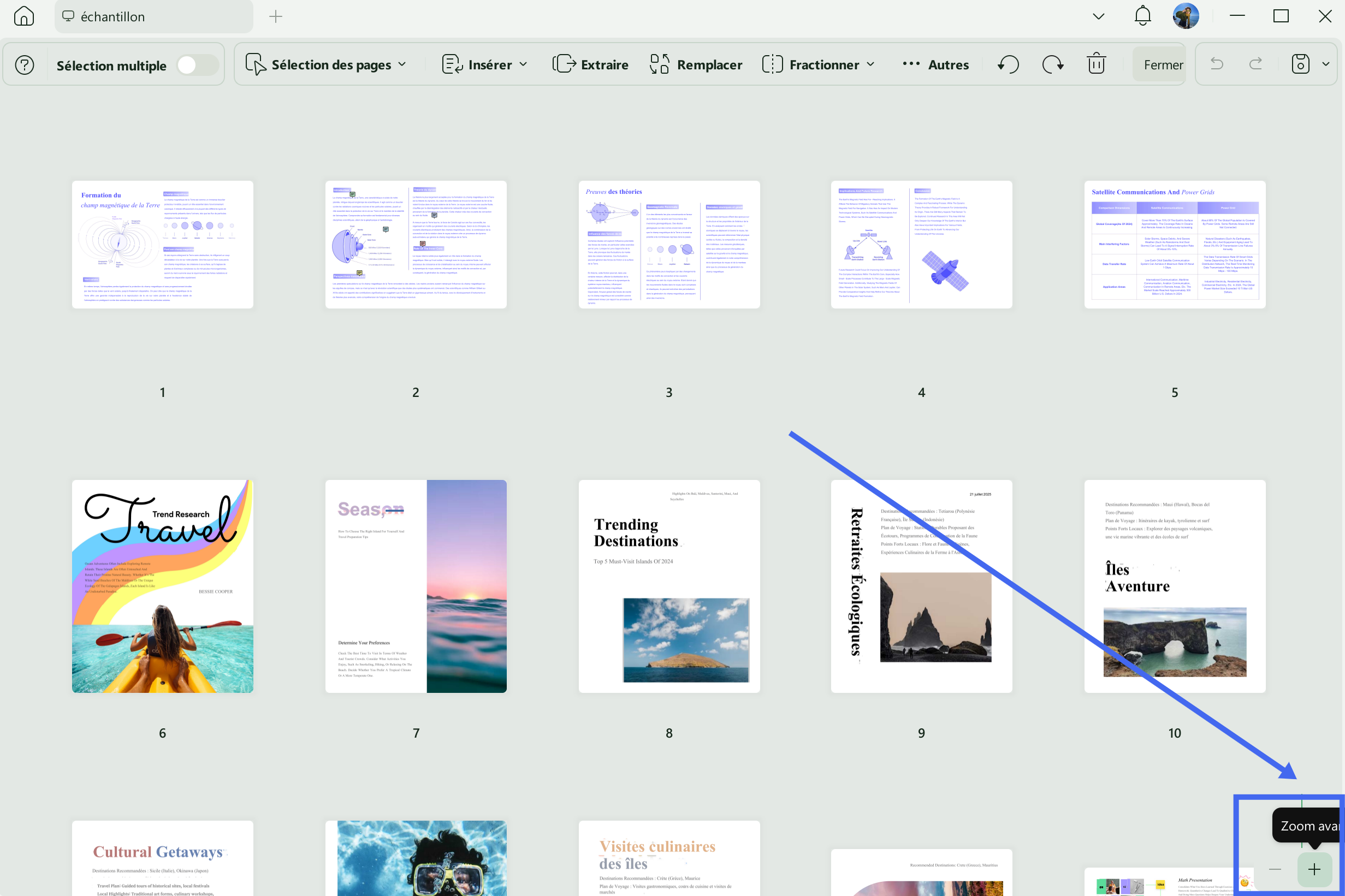Click page number 3 label
1345x896 pixels.
[669, 393]
